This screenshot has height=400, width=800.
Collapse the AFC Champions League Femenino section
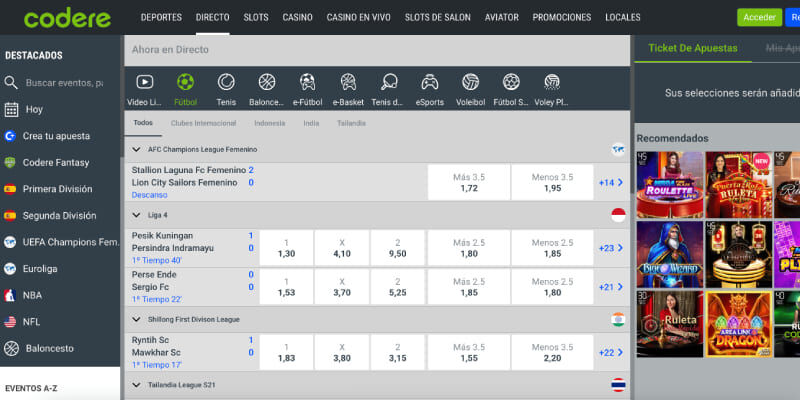[x=137, y=149]
